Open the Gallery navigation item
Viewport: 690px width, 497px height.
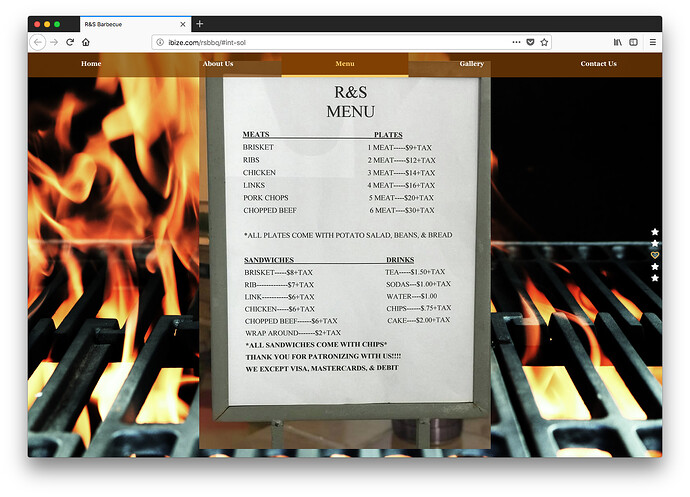472,64
